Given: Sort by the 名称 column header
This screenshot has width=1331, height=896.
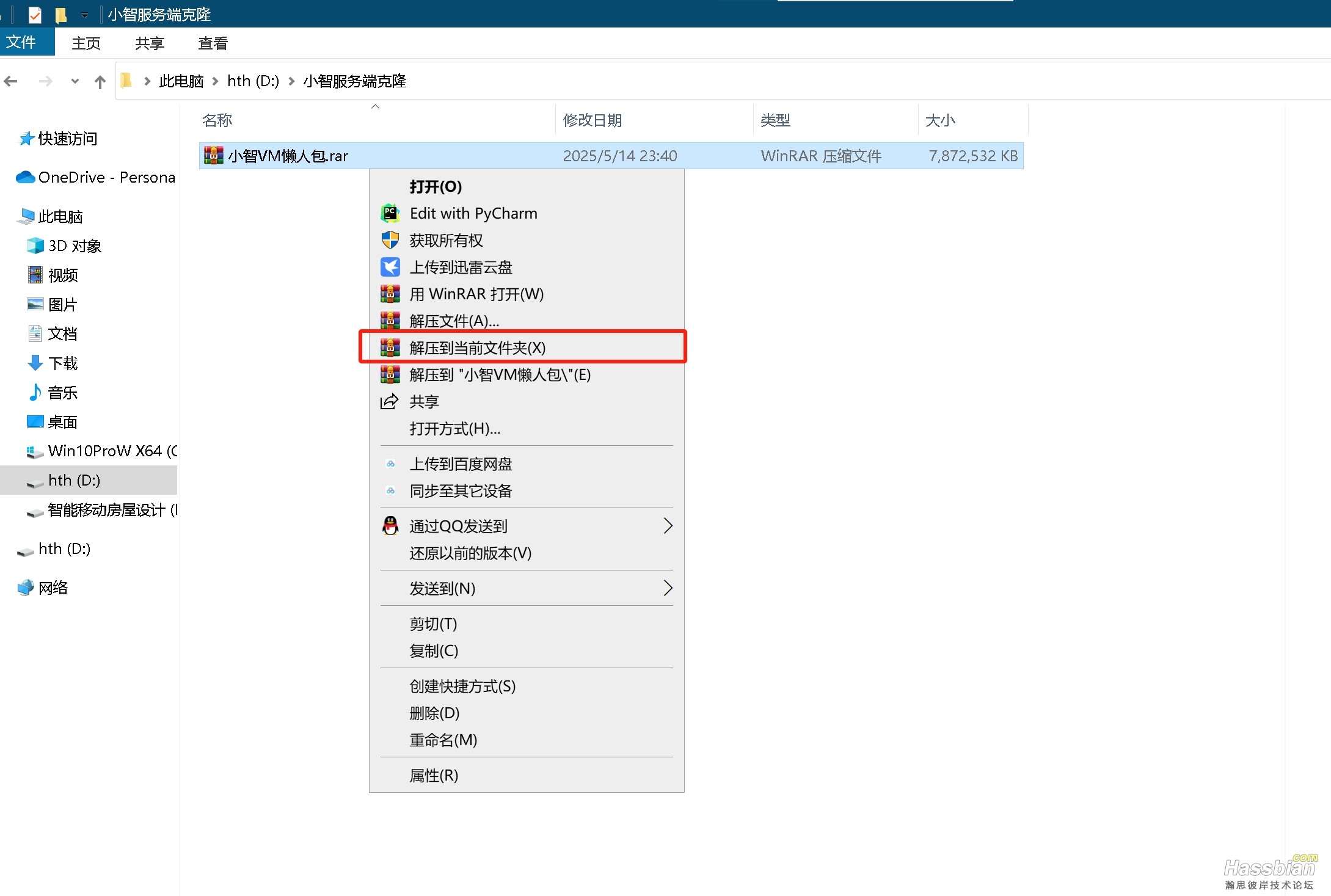Looking at the screenshot, I should tap(376, 120).
